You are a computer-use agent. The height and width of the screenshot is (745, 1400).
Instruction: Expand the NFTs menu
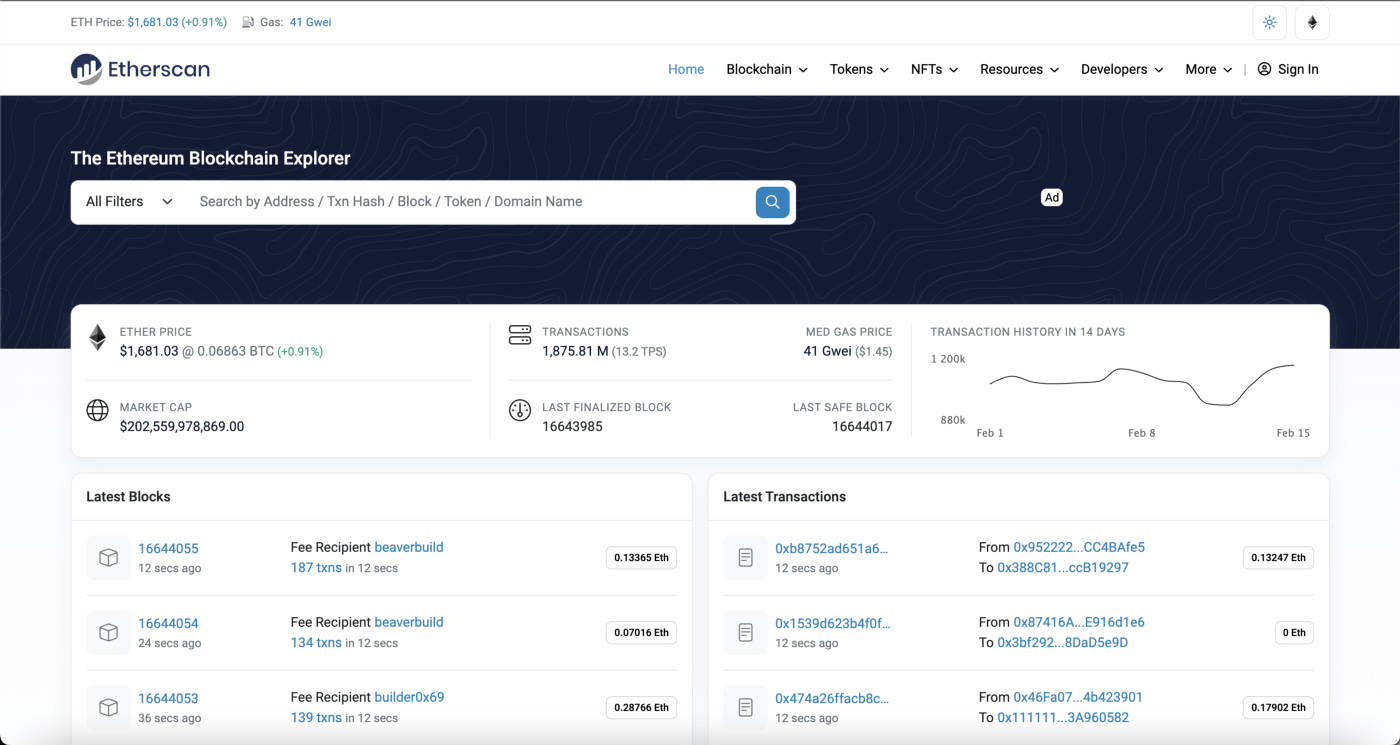pyautogui.click(x=934, y=69)
